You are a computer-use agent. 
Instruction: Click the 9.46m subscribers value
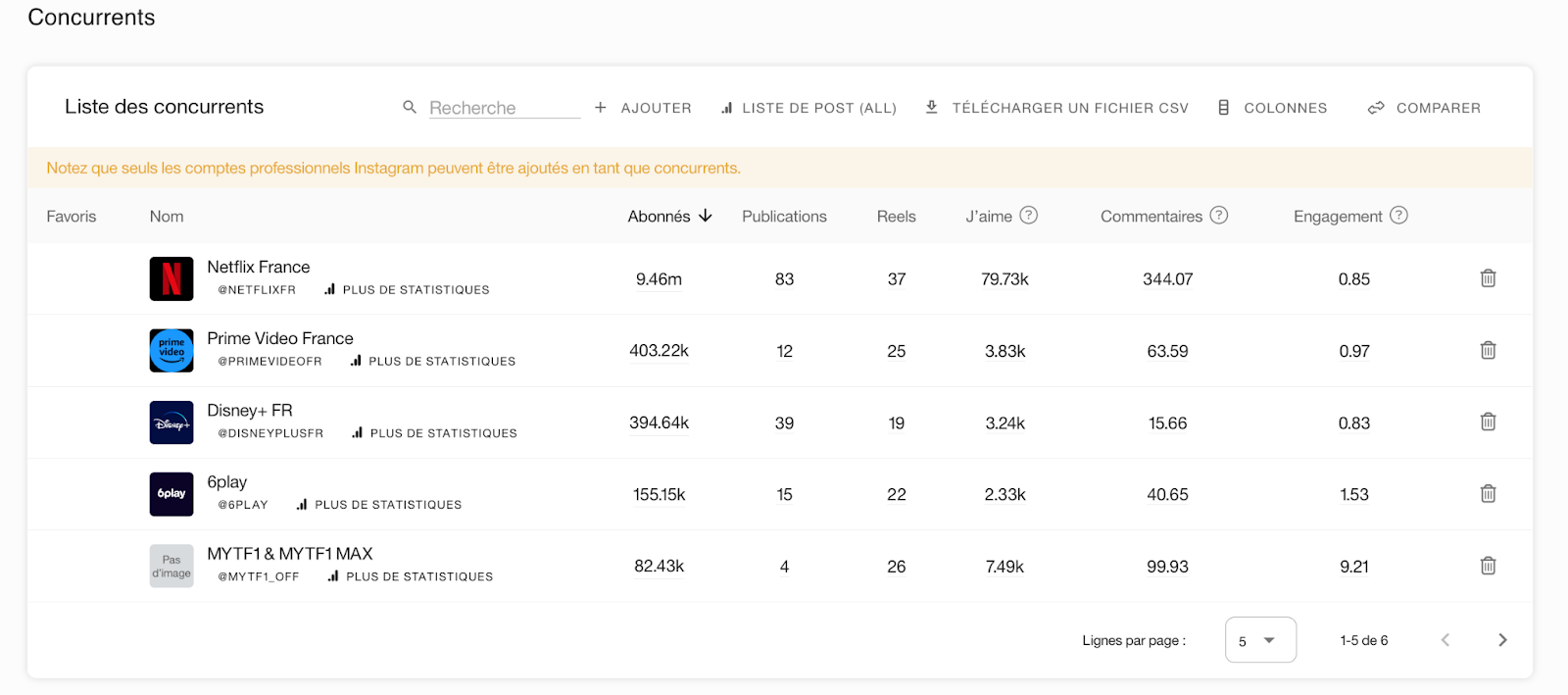pyautogui.click(x=659, y=279)
